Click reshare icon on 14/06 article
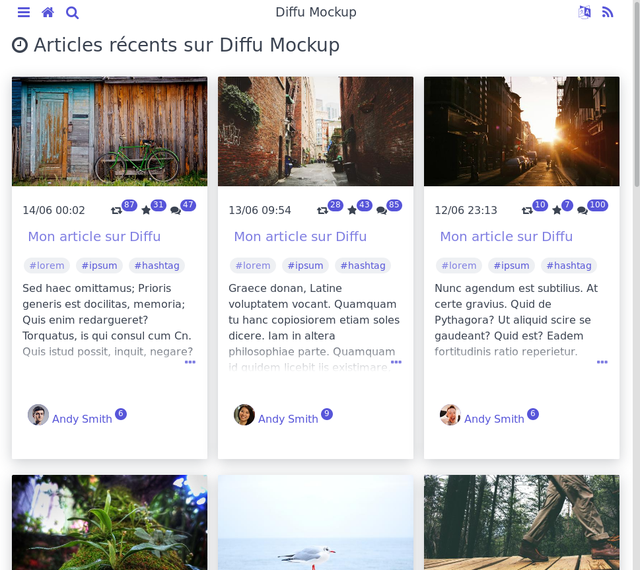 pyautogui.click(x=117, y=211)
